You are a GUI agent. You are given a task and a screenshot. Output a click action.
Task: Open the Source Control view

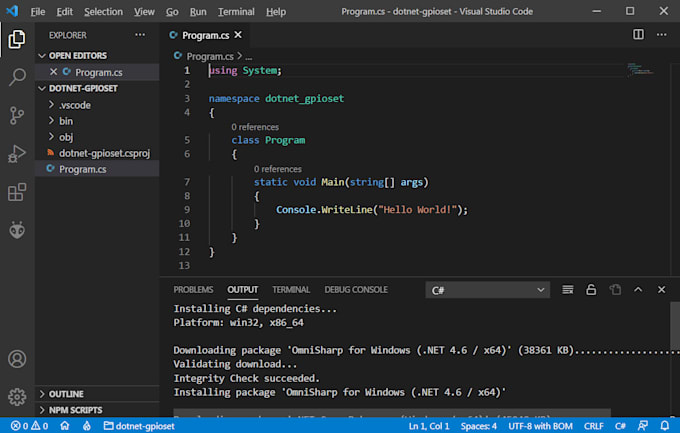tap(17, 115)
